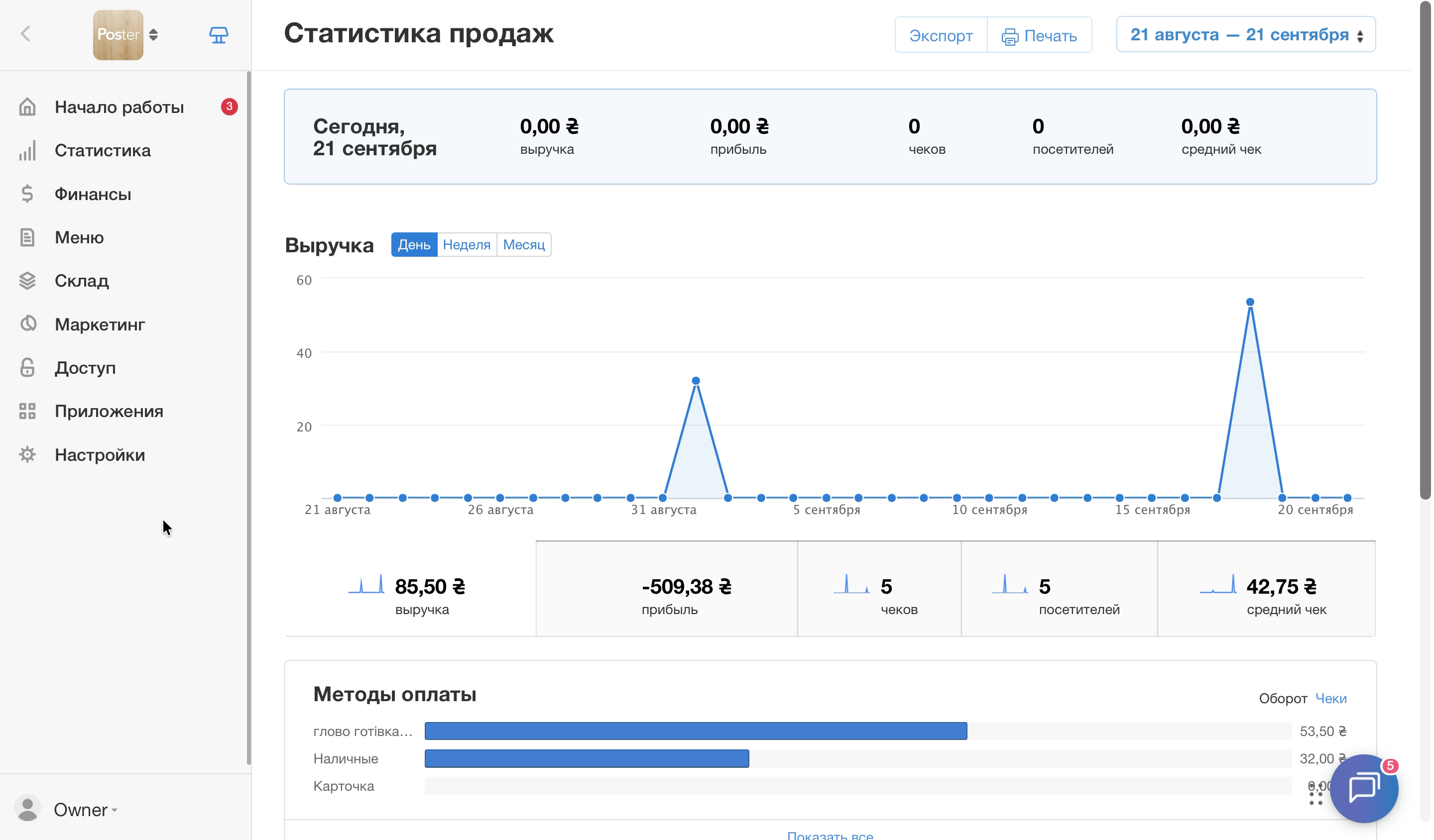Click the Печать button

click(1040, 35)
